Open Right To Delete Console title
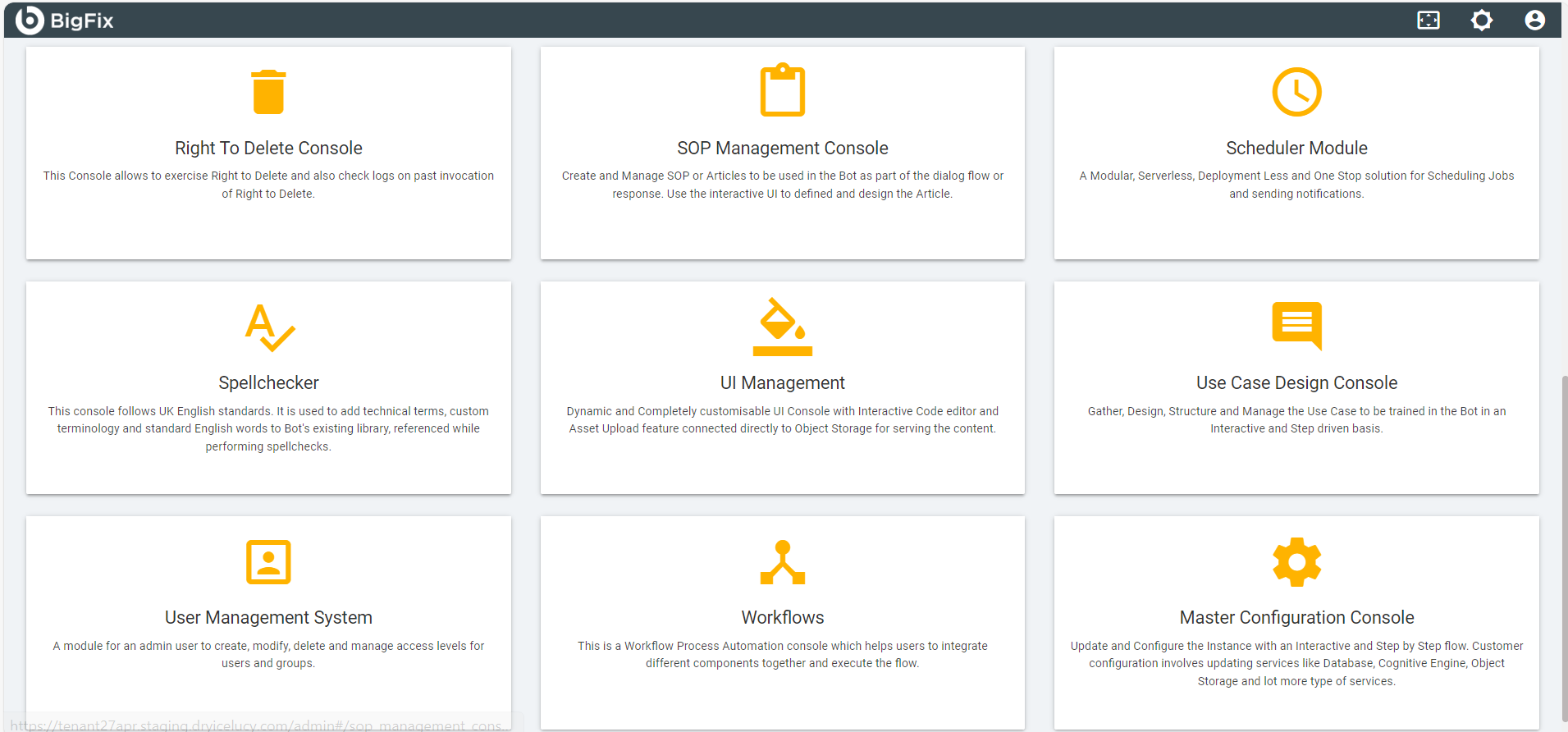Viewport: 1568px width, 732px height. 268,148
